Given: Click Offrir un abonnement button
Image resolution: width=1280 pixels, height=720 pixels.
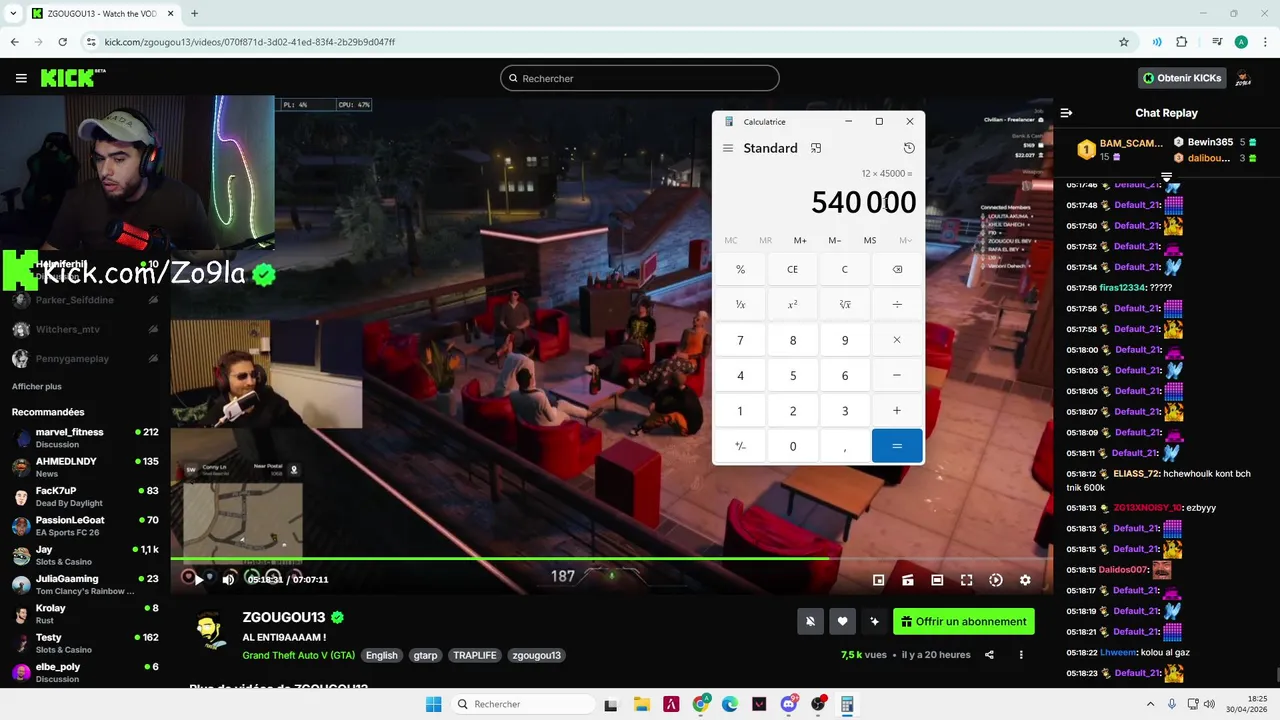Looking at the screenshot, I should pos(964,621).
